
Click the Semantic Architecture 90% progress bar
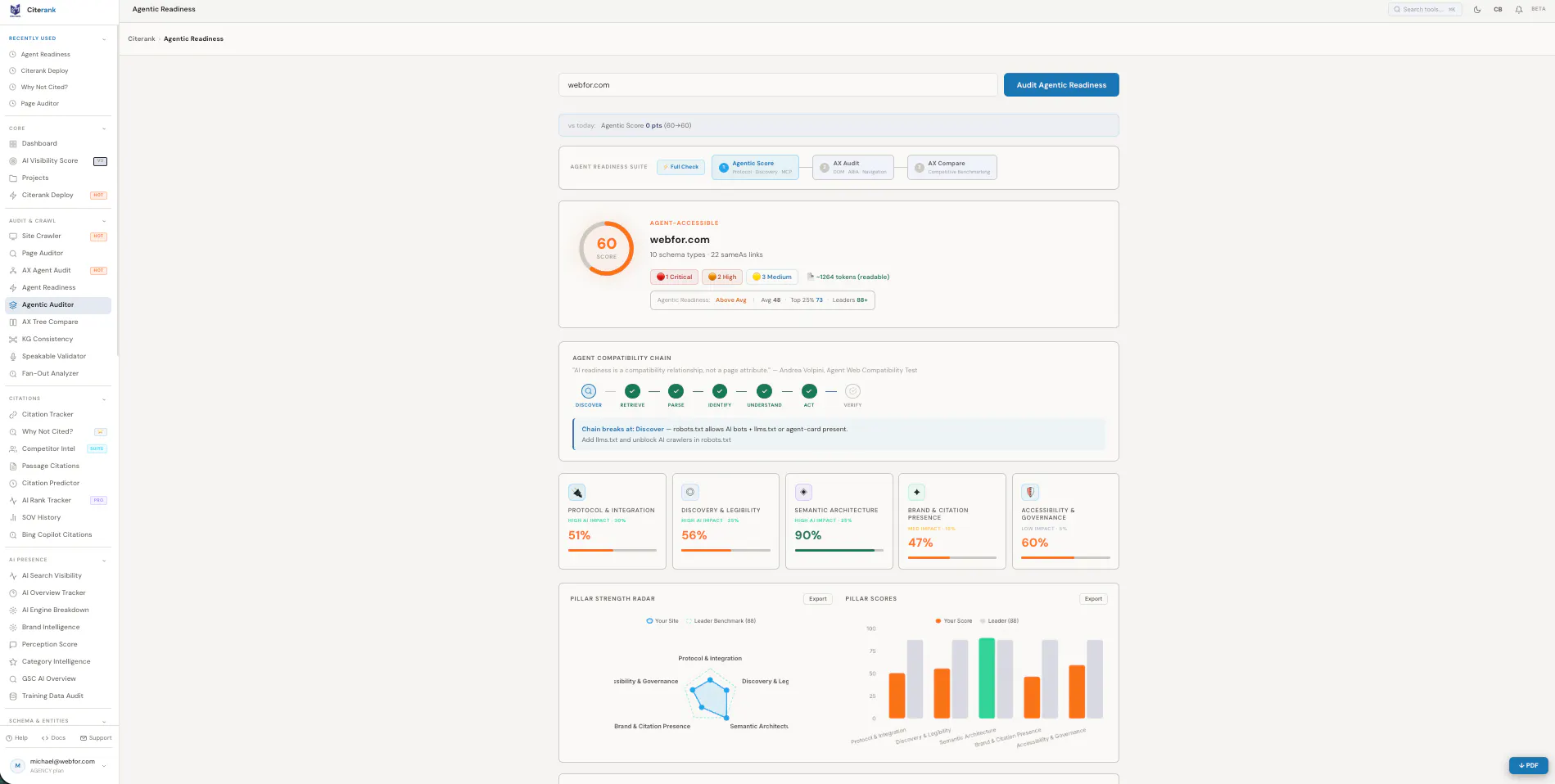[x=839, y=551]
